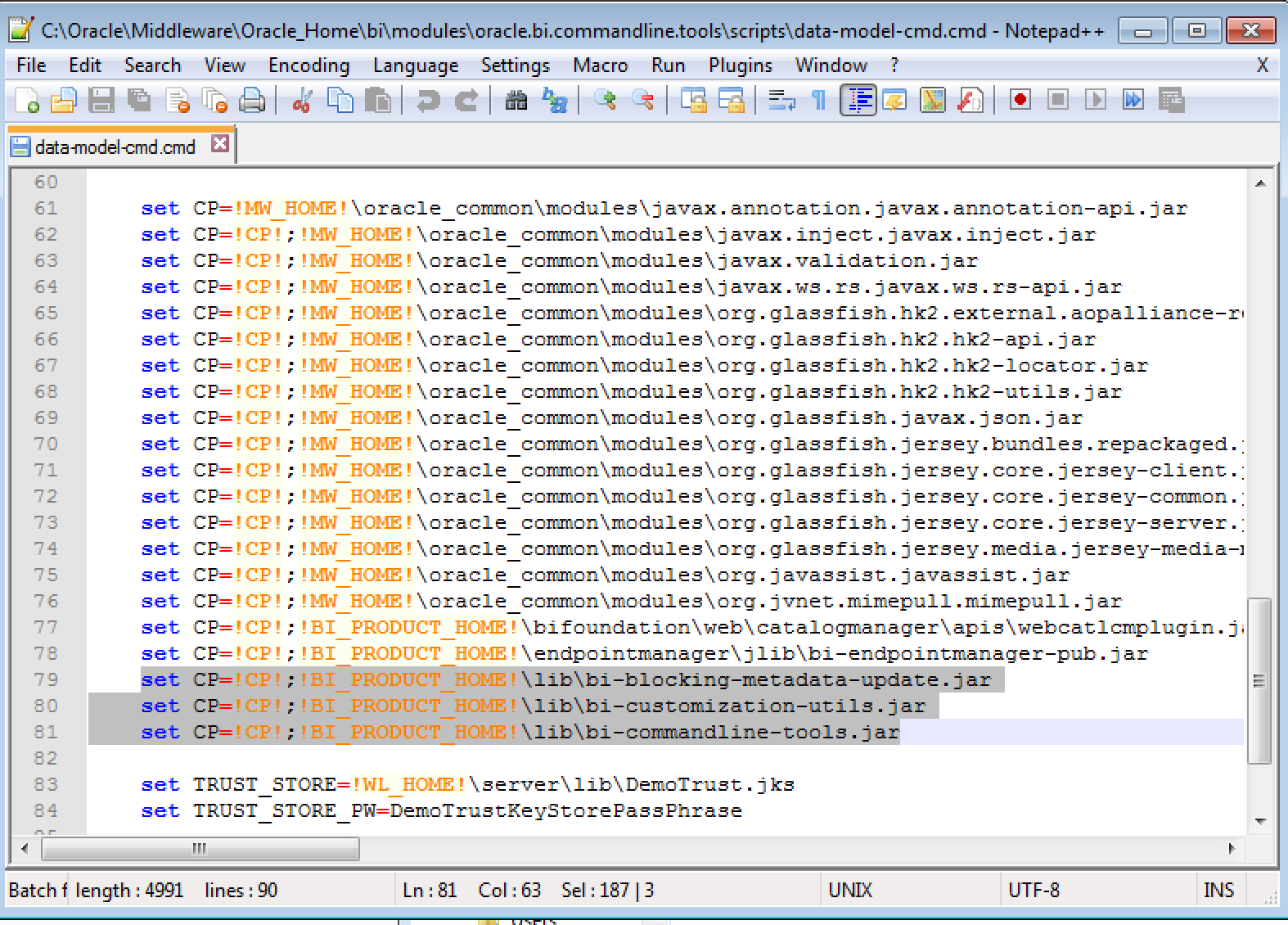The image size is (1288, 925).
Task: Zoom out with the magnifier minus icon
Action: coord(643,101)
